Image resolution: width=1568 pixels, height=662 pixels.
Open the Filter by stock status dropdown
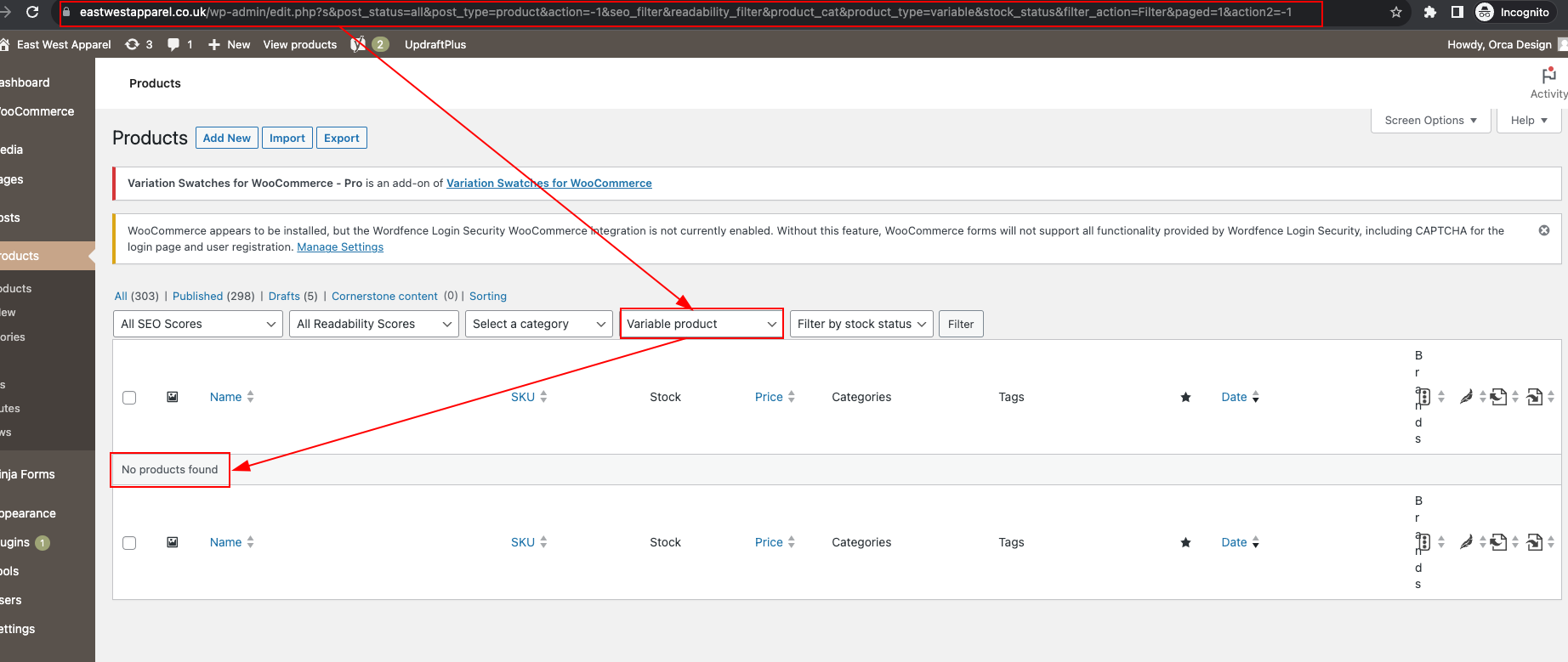861,324
